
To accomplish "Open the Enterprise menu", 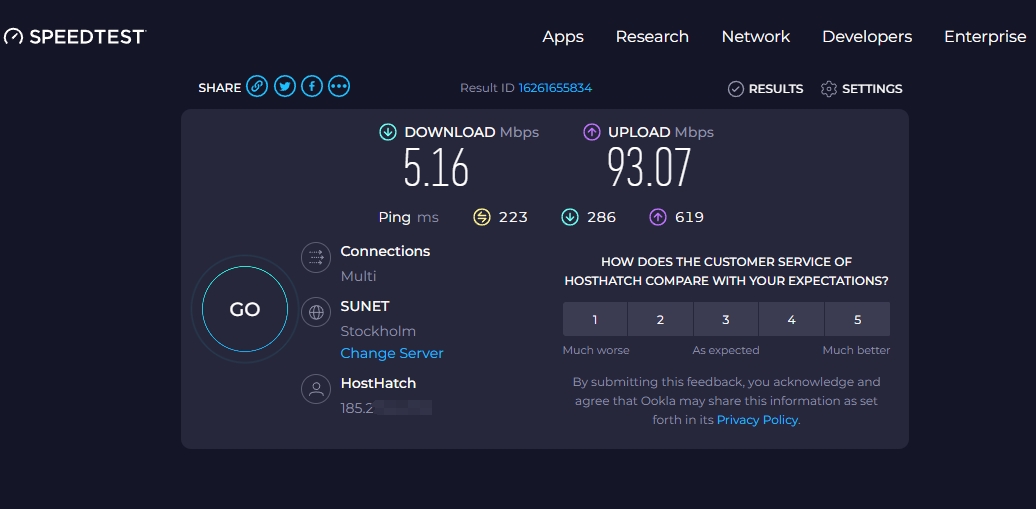I will pyautogui.click(x=985, y=37).
